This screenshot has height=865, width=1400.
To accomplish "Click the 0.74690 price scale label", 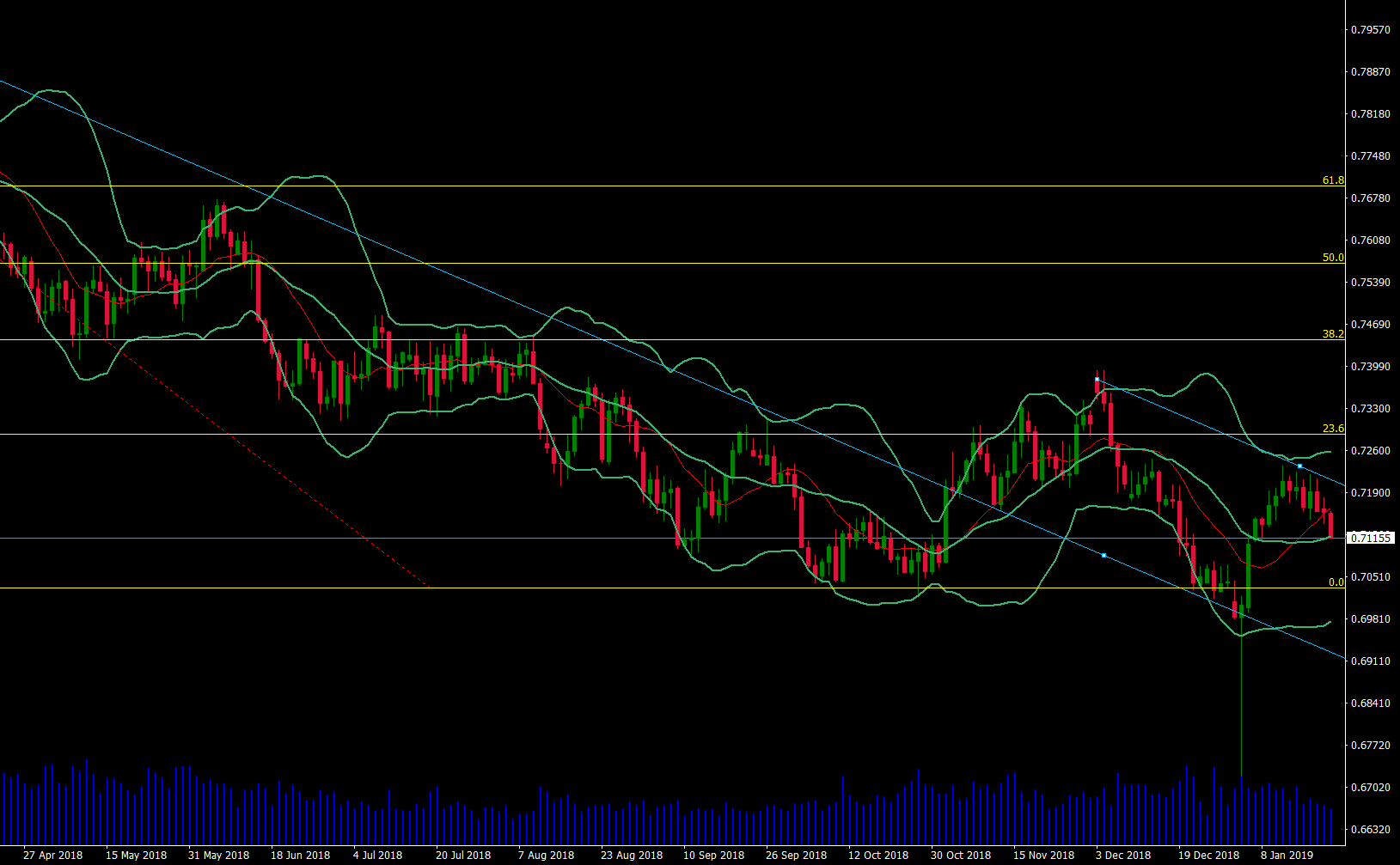I will click(1371, 325).
